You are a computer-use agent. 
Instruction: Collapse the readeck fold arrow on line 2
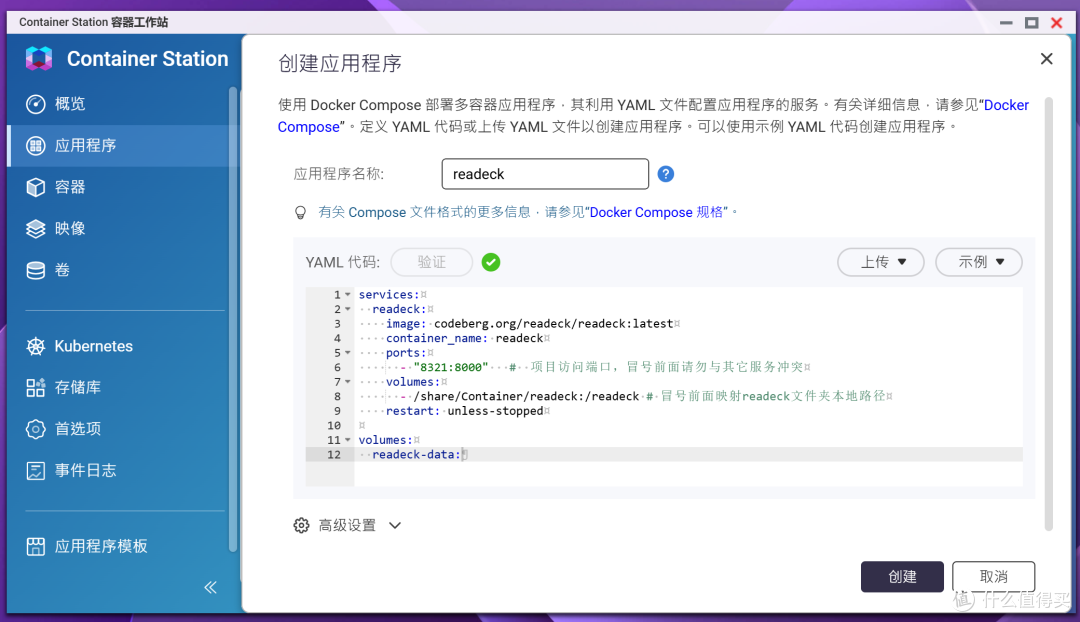click(348, 309)
